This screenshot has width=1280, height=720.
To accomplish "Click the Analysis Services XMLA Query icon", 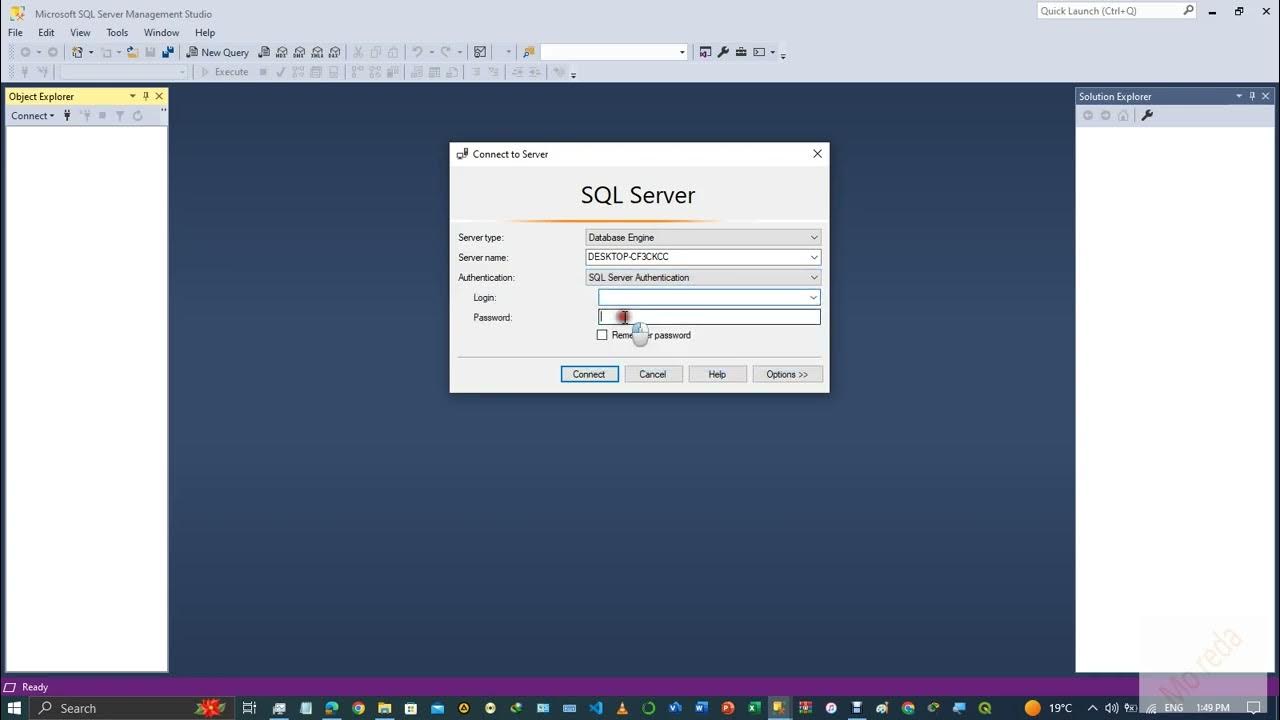I will (x=317, y=52).
